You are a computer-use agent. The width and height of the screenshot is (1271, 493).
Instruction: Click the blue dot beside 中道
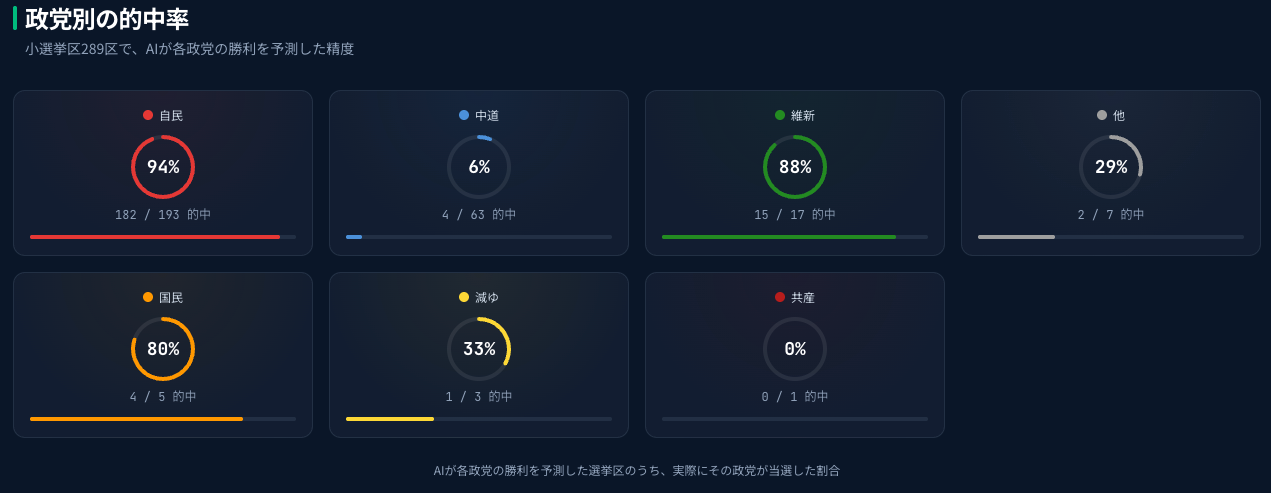click(464, 115)
